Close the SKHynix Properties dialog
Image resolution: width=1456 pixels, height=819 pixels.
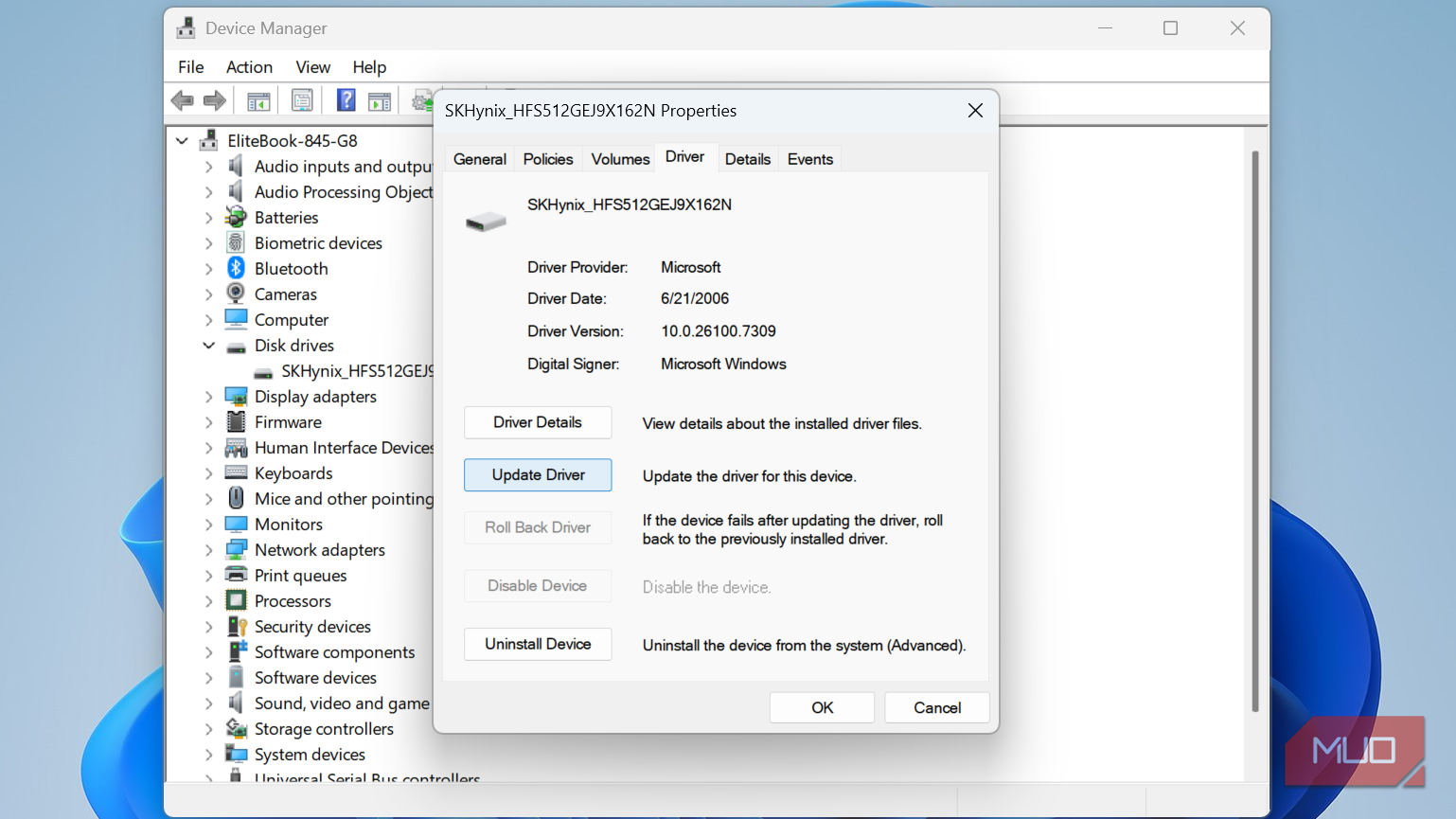(975, 111)
